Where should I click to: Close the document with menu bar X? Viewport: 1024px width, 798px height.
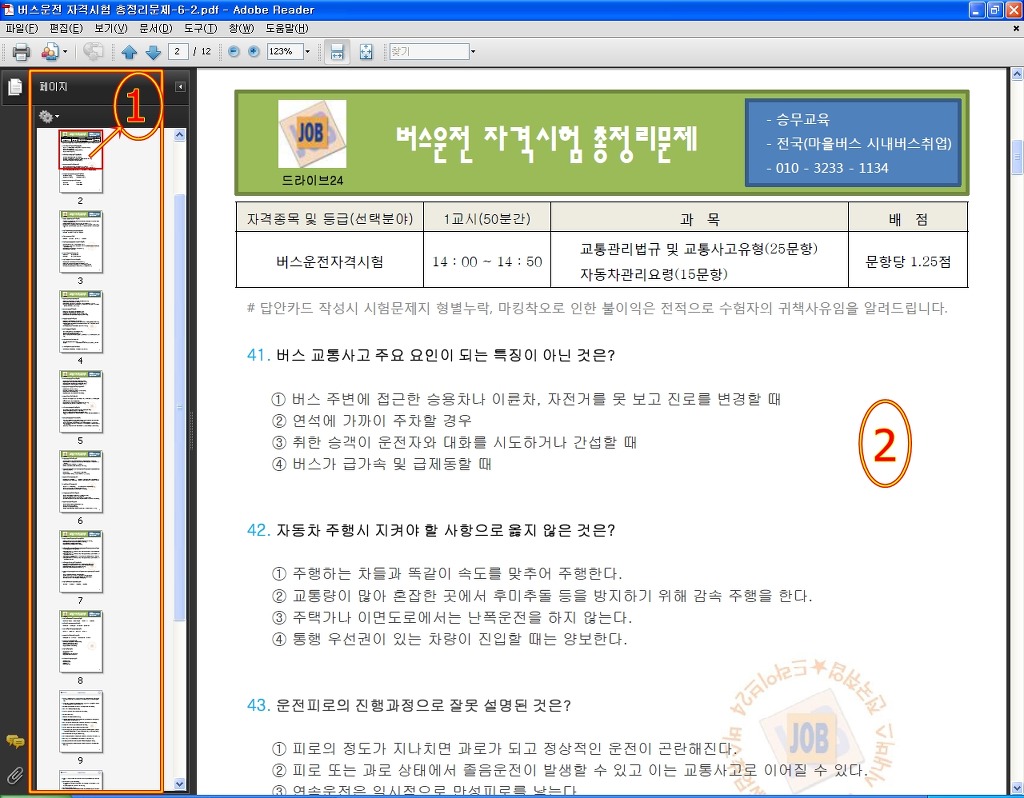tap(1016, 29)
